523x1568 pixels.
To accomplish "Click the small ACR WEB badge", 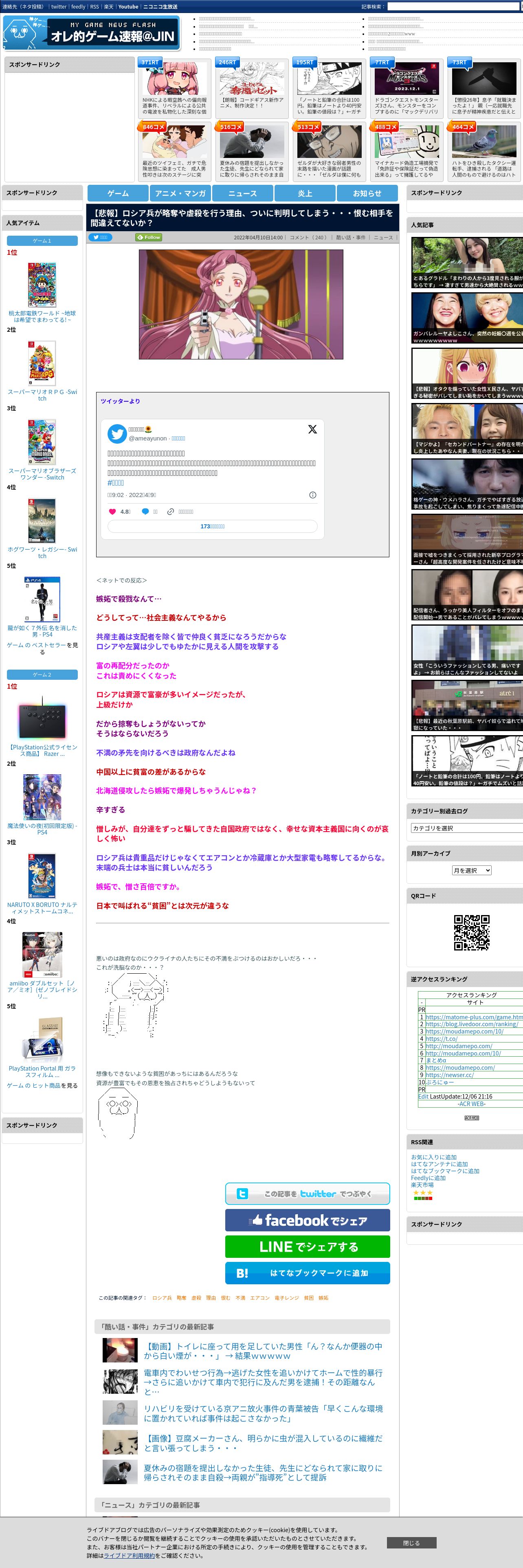I will click(x=471, y=1117).
